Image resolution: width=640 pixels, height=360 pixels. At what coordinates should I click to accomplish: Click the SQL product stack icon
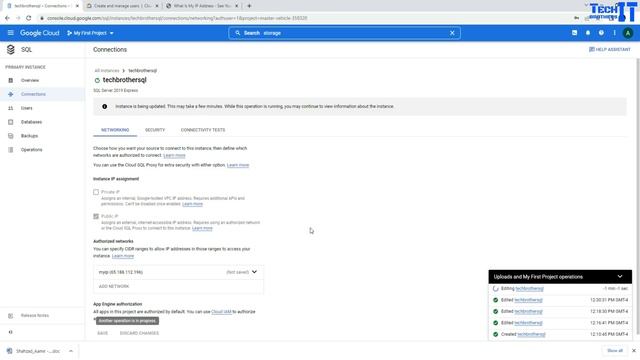[11, 49]
